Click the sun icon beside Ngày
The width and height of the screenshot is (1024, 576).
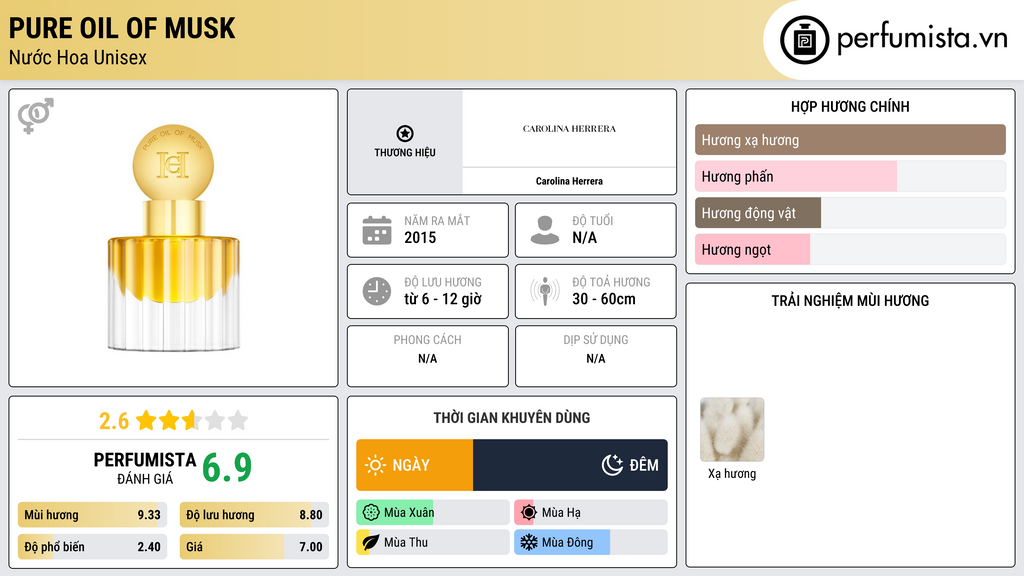[375, 465]
